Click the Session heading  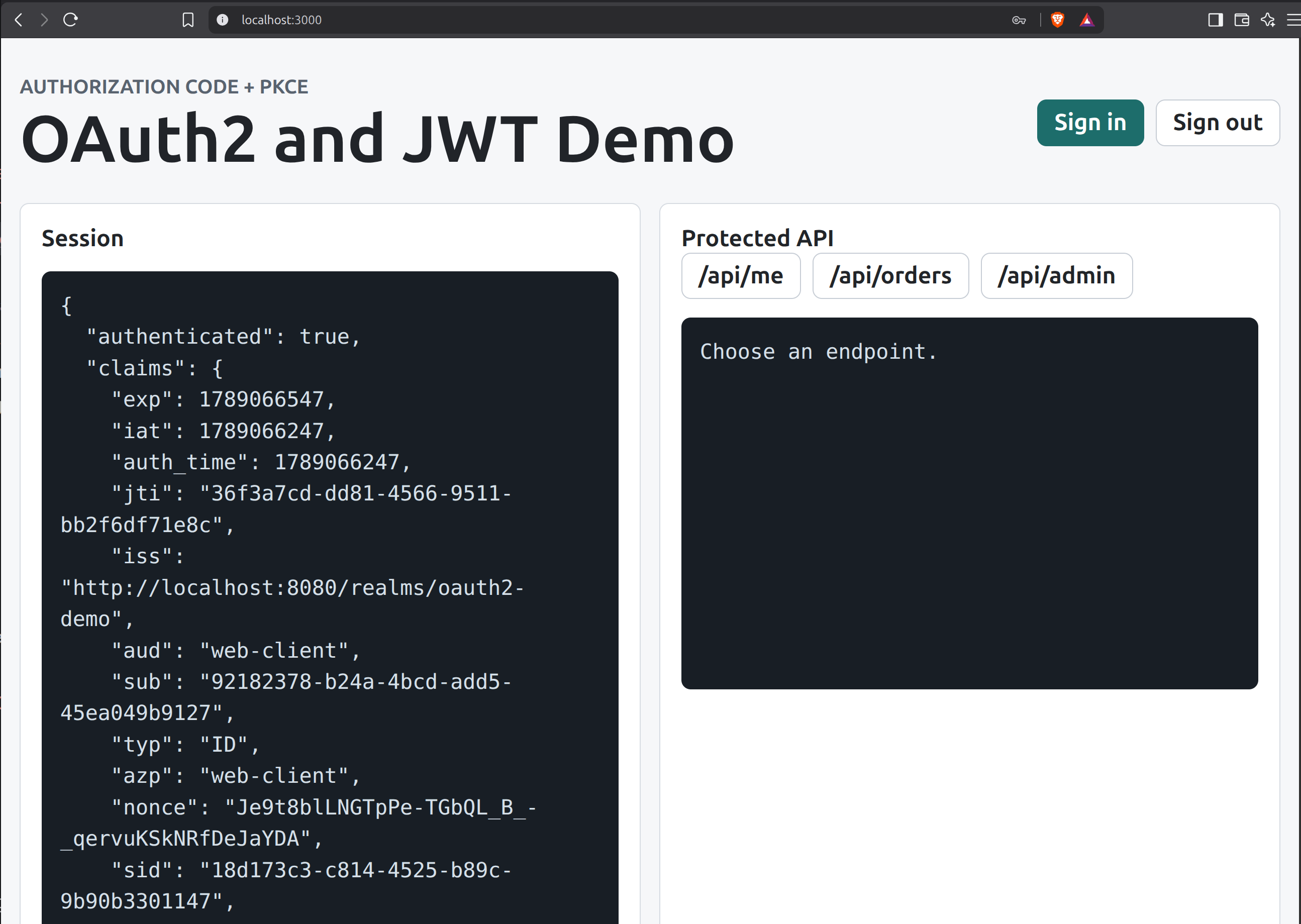point(83,238)
